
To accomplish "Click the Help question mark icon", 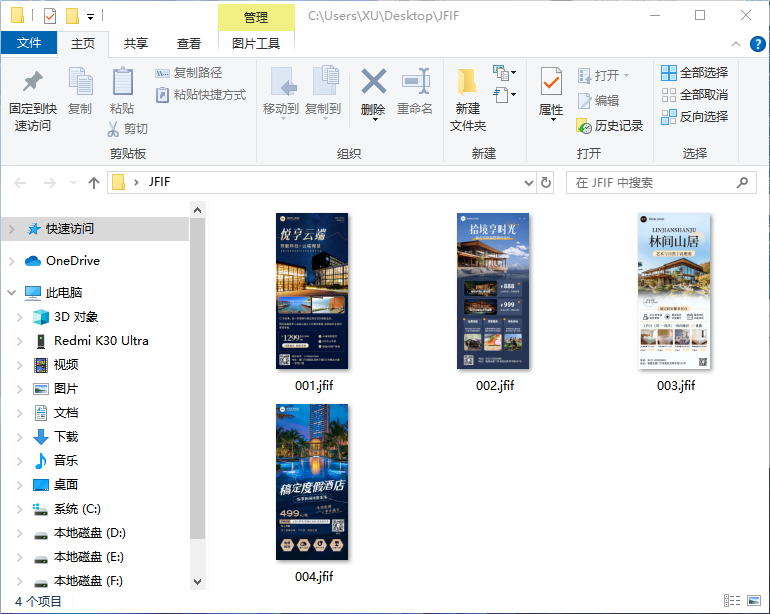I will pyautogui.click(x=757, y=44).
